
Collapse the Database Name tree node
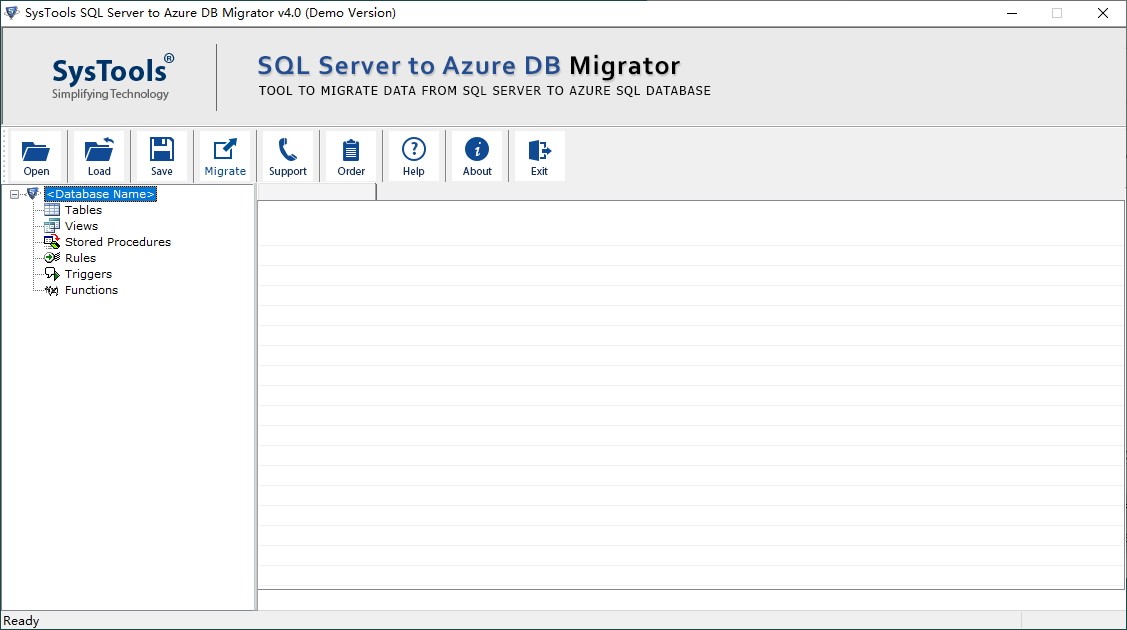(x=14, y=194)
